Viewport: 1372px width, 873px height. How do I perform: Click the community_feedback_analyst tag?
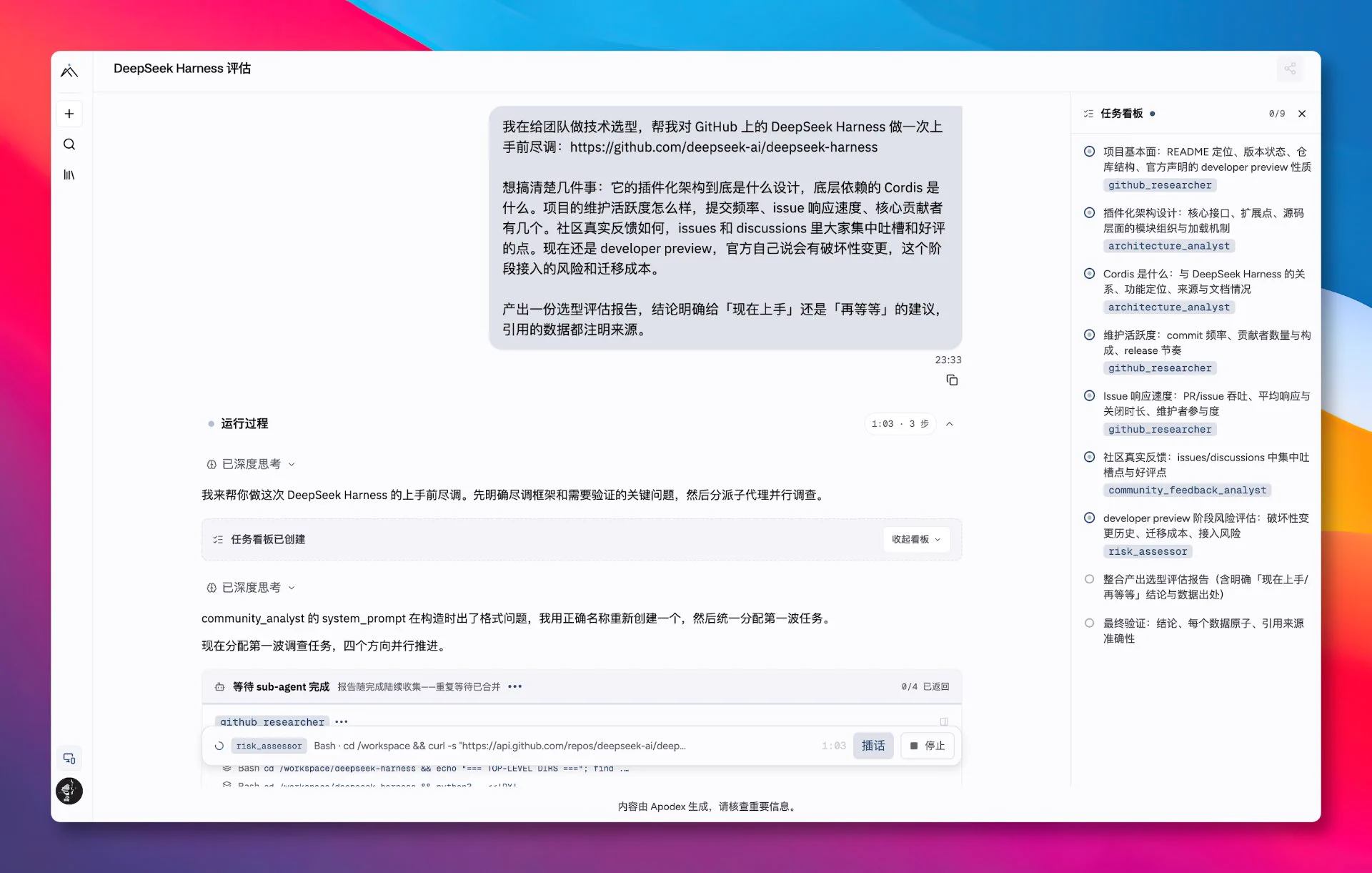tap(1187, 490)
